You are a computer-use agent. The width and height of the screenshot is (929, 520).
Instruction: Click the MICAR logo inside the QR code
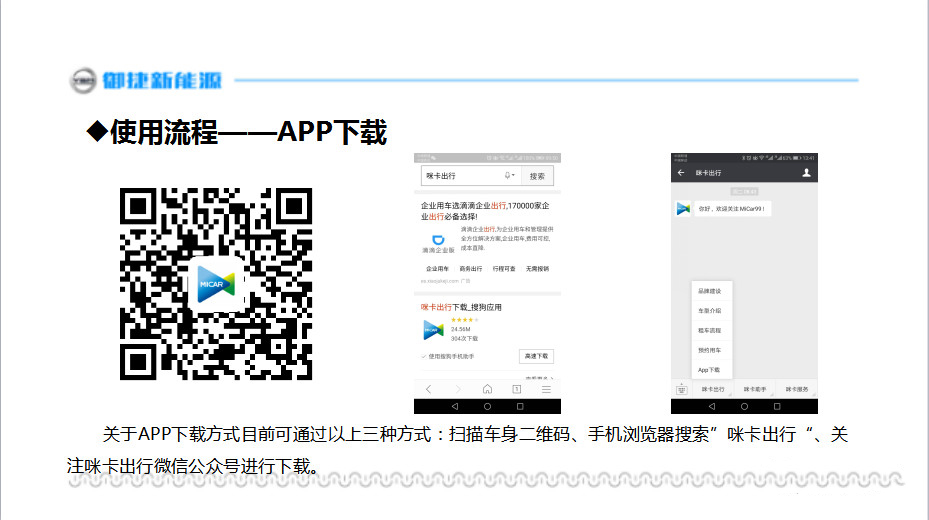pos(216,284)
